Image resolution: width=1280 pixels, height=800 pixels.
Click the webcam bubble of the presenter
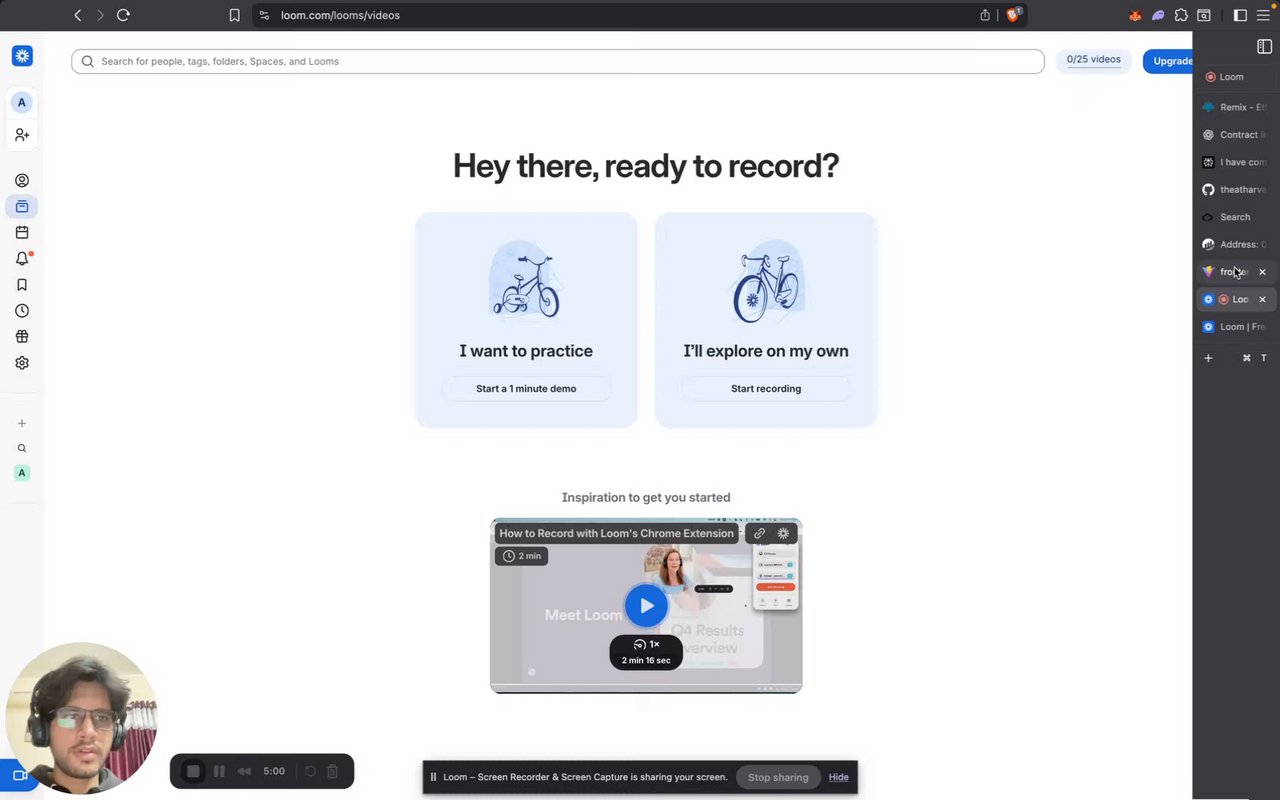coord(81,719)
